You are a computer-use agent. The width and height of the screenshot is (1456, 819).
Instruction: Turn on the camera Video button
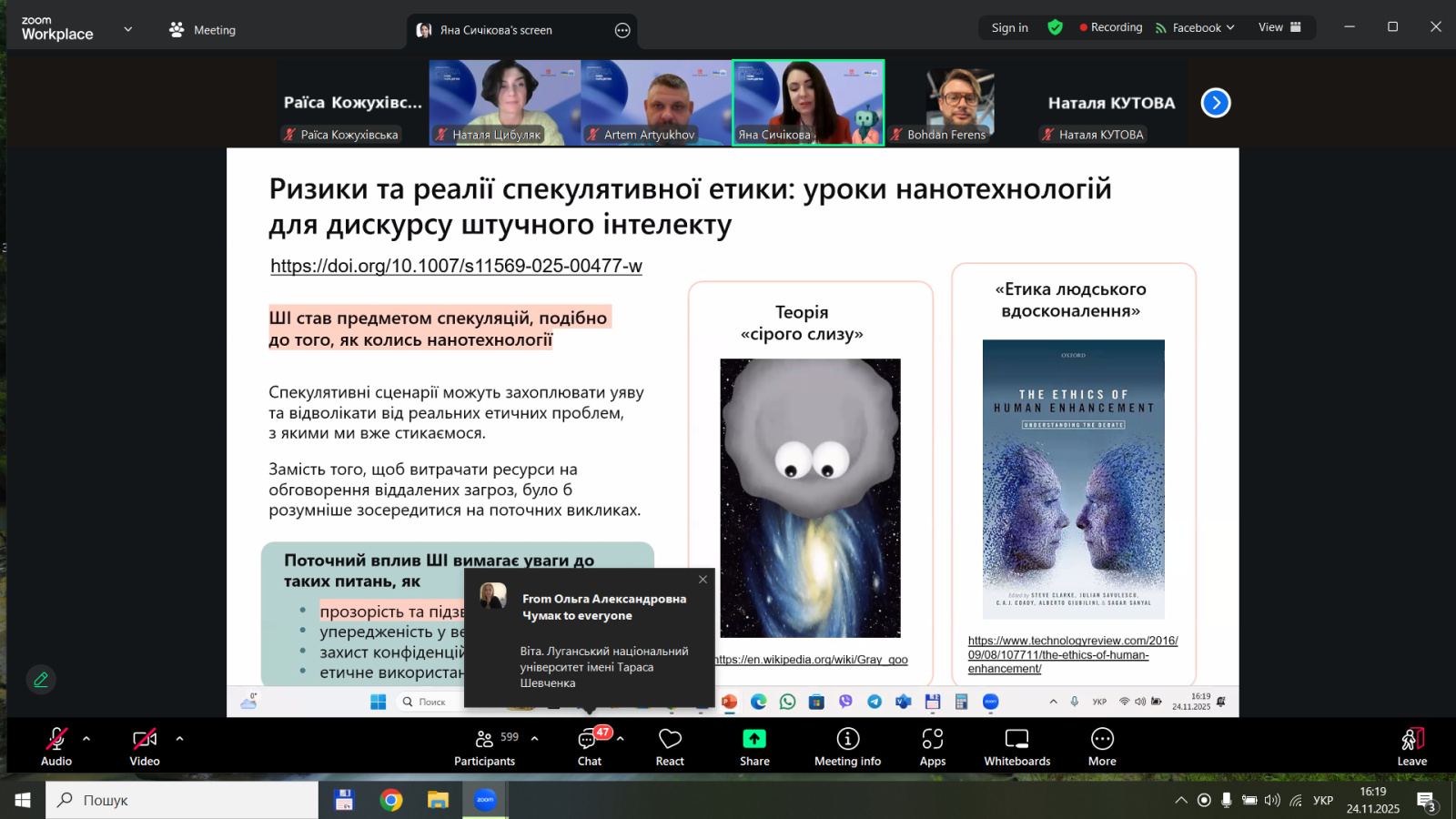point(145,745)
